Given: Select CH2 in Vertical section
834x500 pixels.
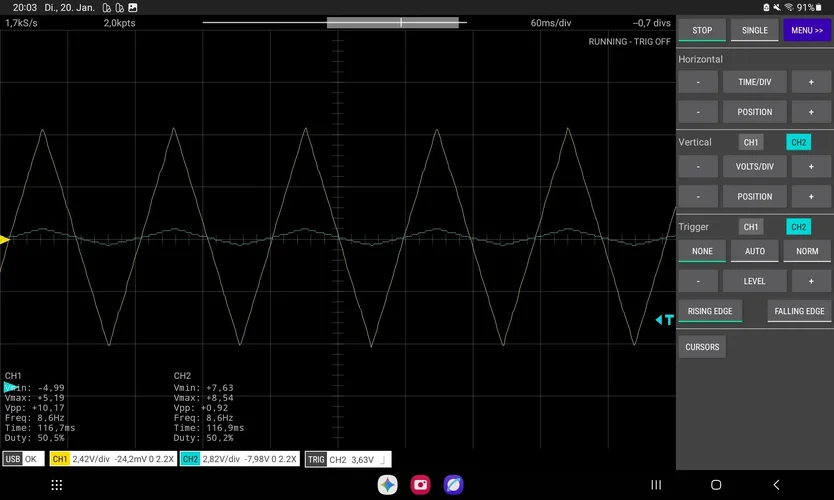Looking at the screenshot, I should tap(798, 142).
